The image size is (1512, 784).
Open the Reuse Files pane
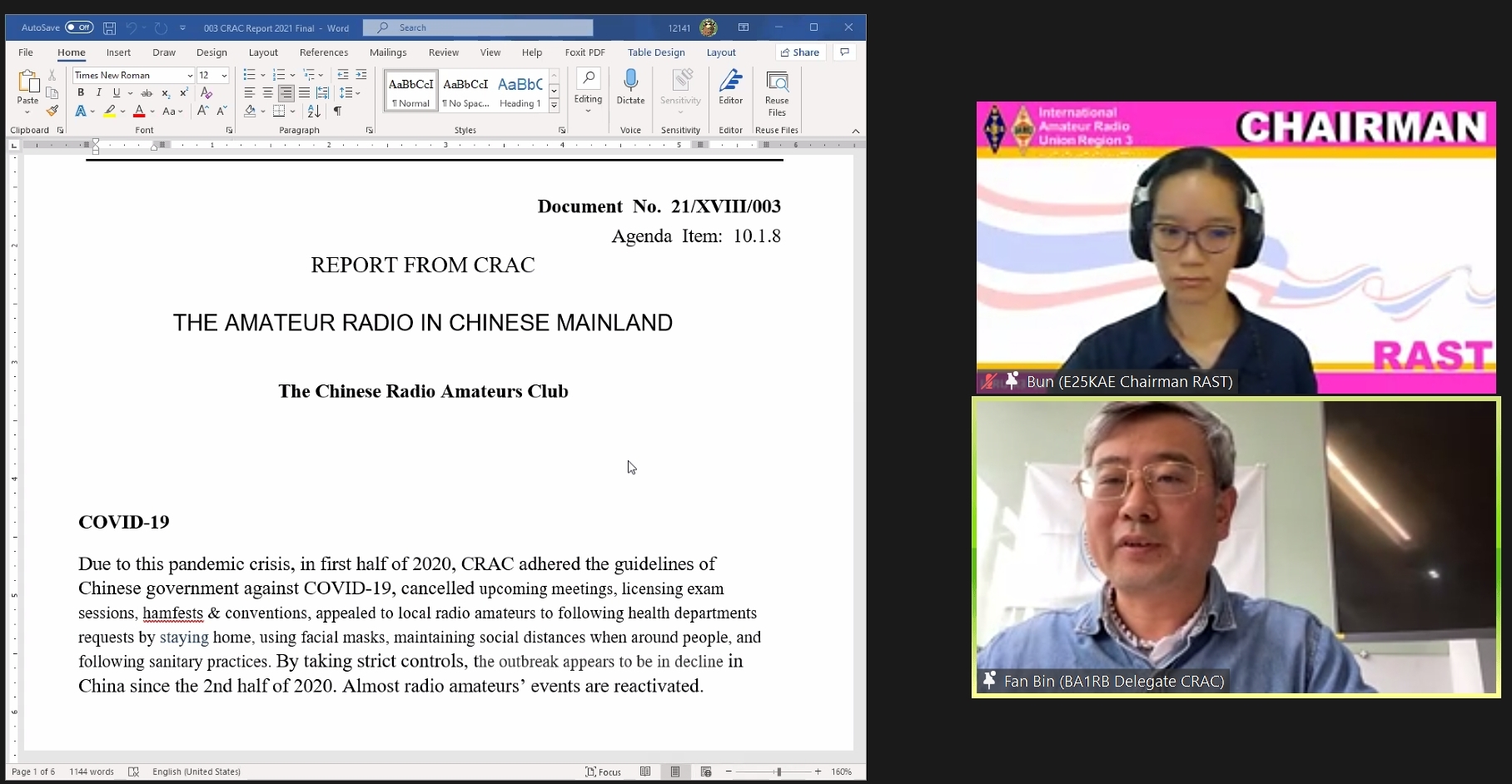tap(777, 93)
